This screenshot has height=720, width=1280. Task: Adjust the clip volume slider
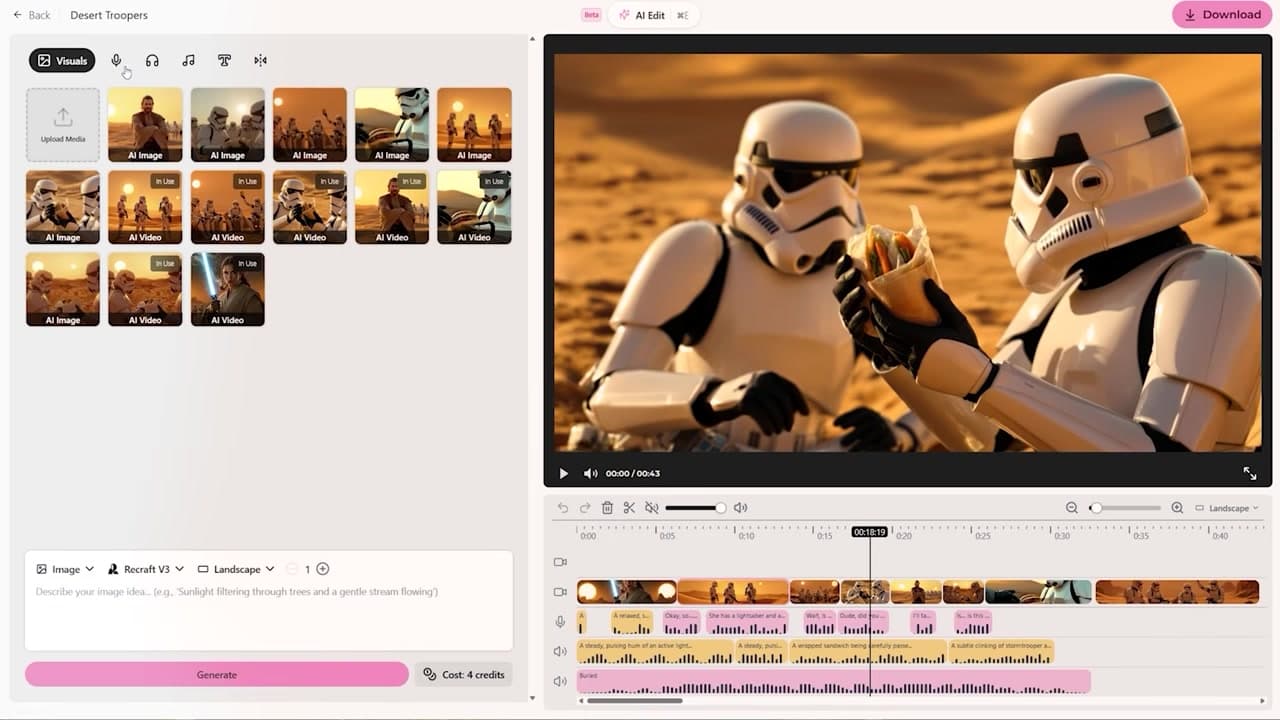tap(696, 508)
